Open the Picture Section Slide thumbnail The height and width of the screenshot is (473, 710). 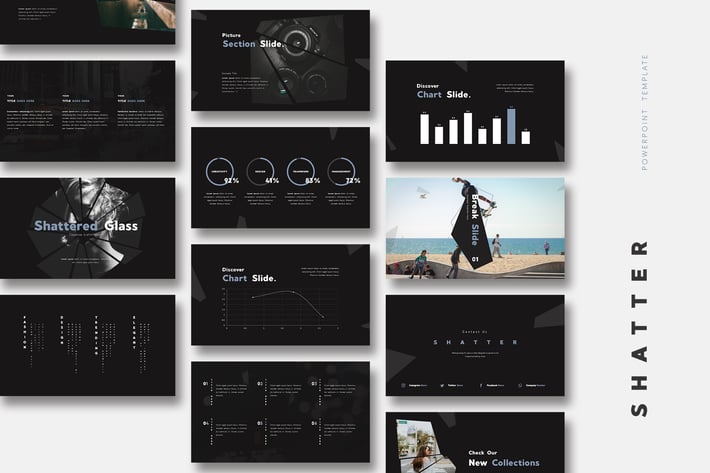[x=280, y=60]
